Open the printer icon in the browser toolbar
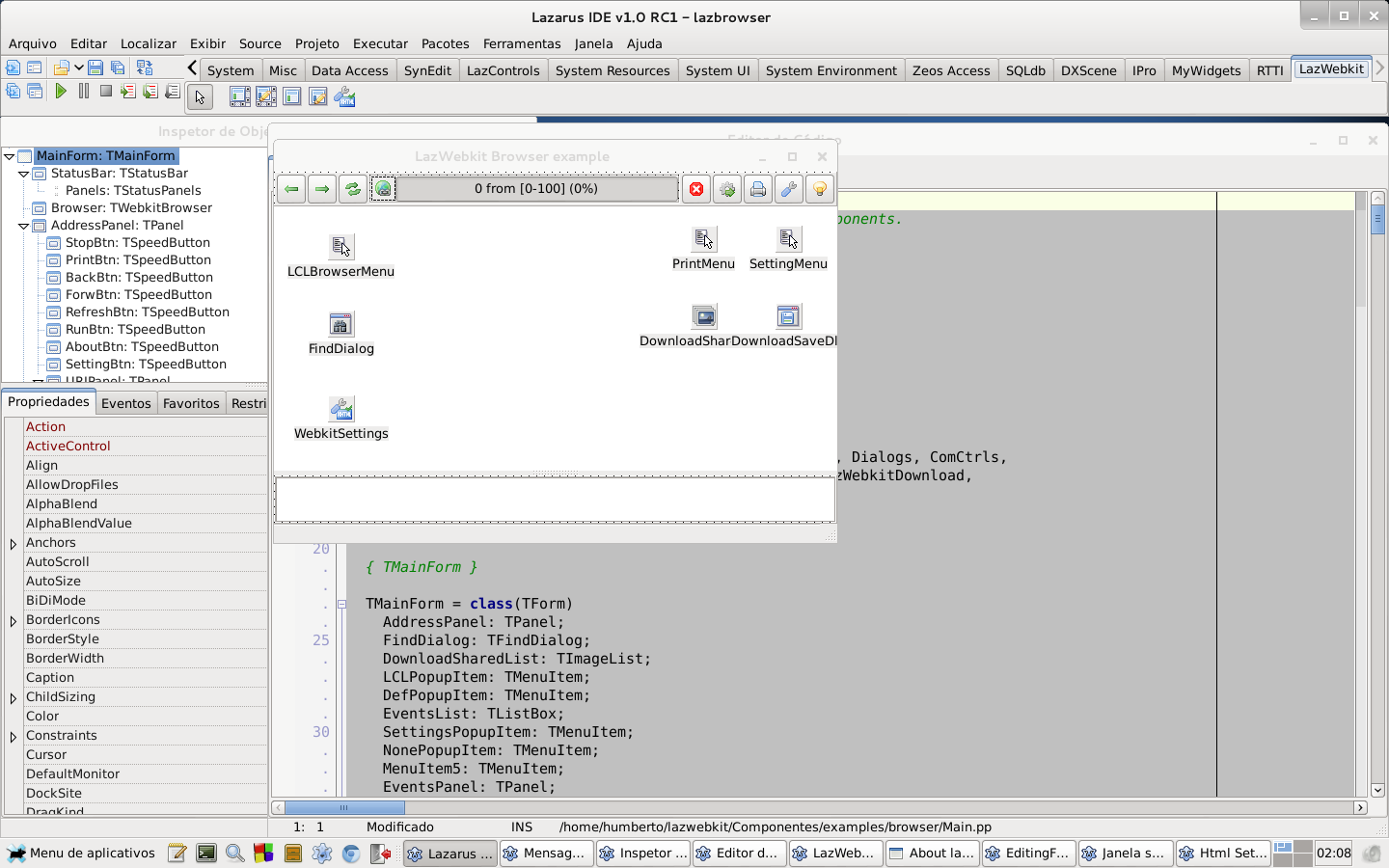This screenshot has height=868, width=1389. 758,188
